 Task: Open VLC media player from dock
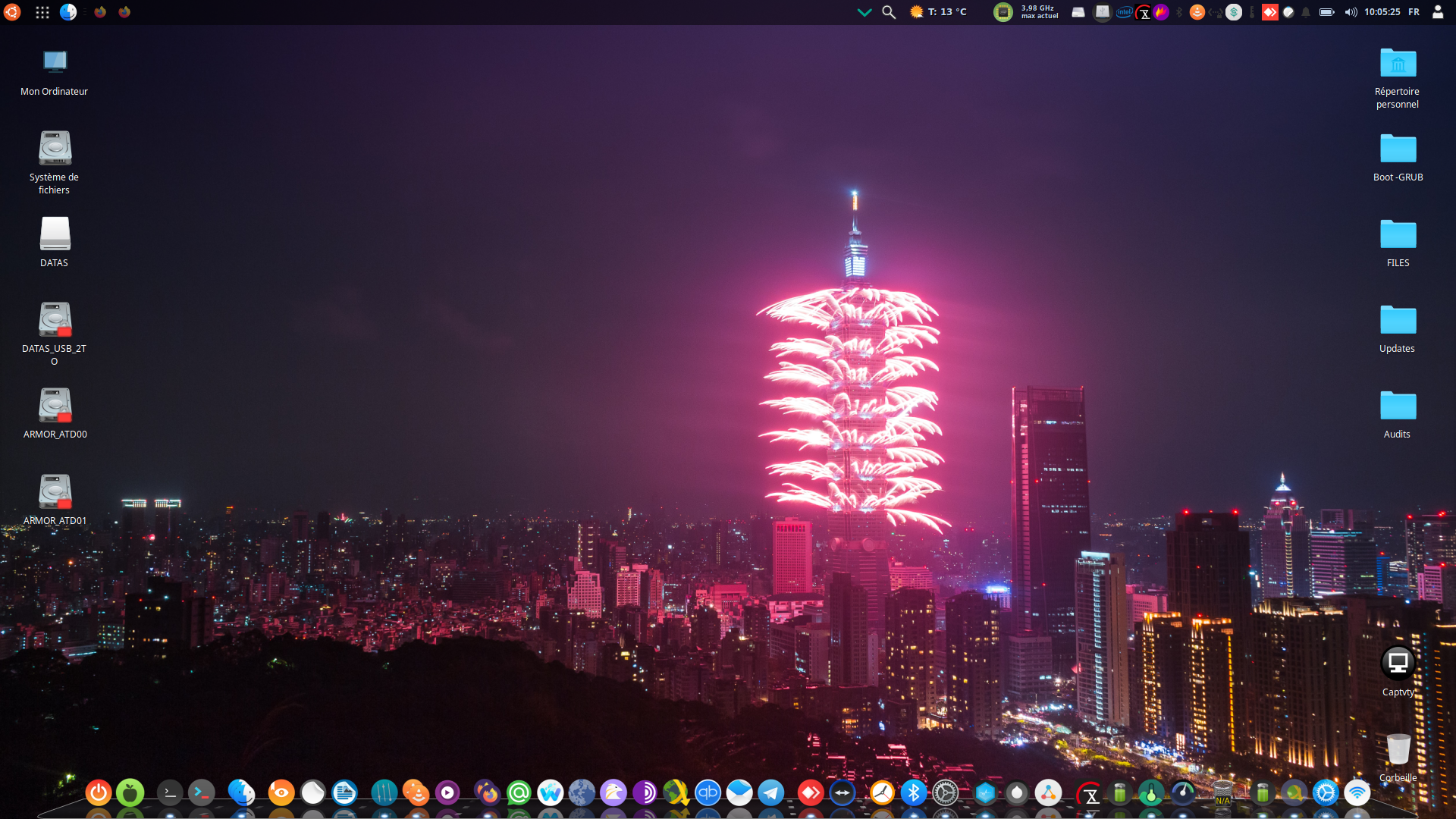pos(416,793)
